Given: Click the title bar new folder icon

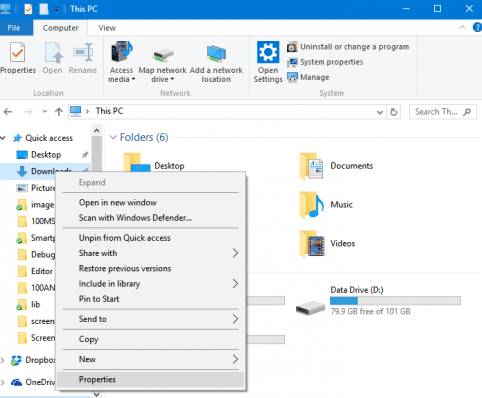Looking at the screenshot, I should [x=44, y=9].
